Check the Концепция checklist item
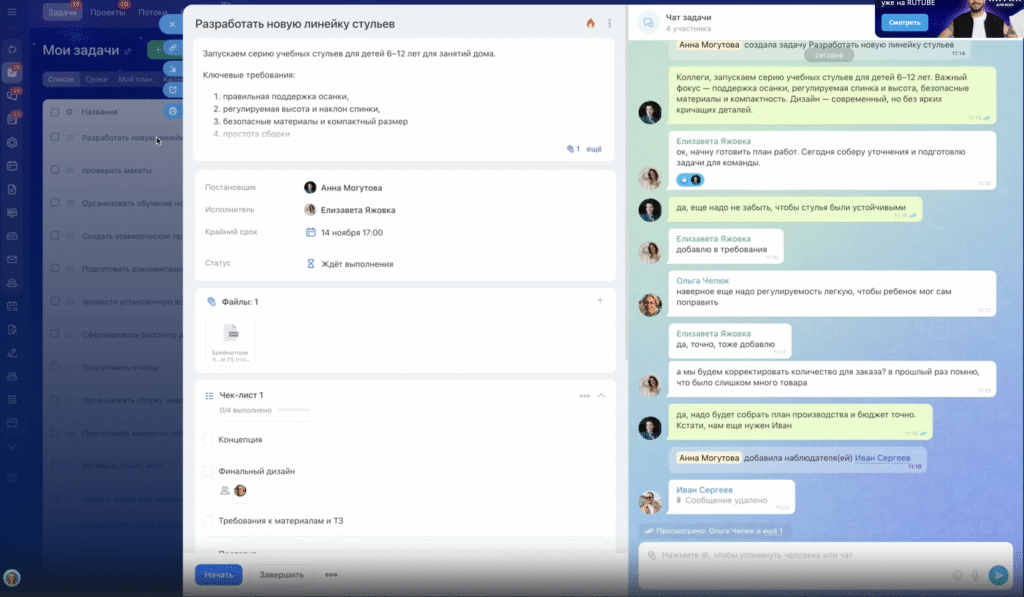This screenshot has width=1024, height=597. (x=208, y=439)
